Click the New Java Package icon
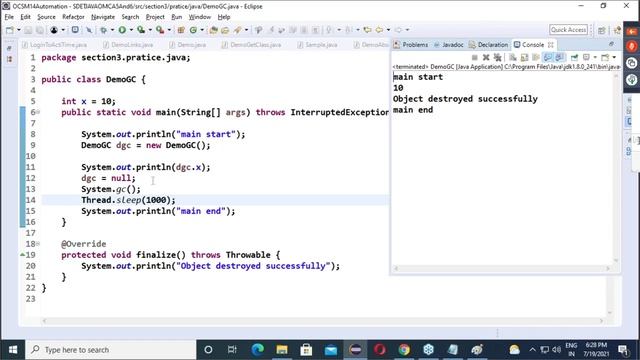 click(180, 30)
